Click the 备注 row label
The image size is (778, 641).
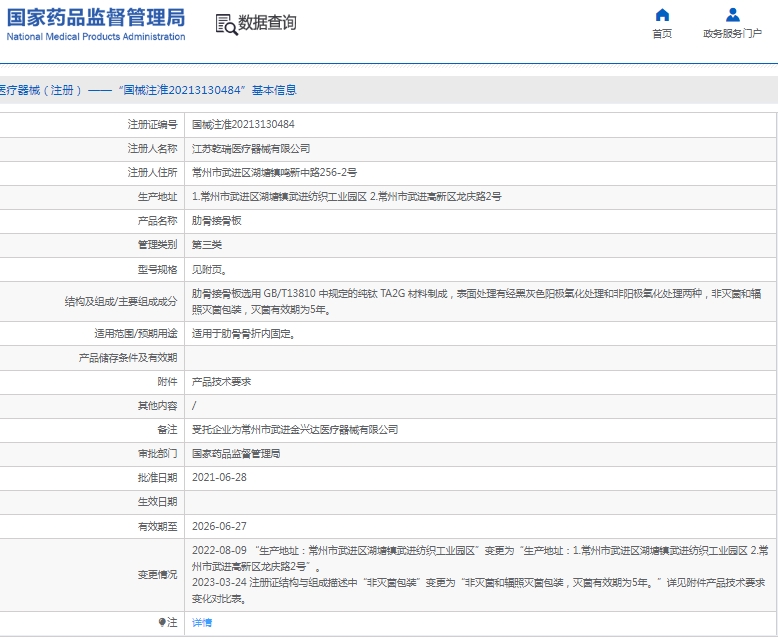point(167,430)
